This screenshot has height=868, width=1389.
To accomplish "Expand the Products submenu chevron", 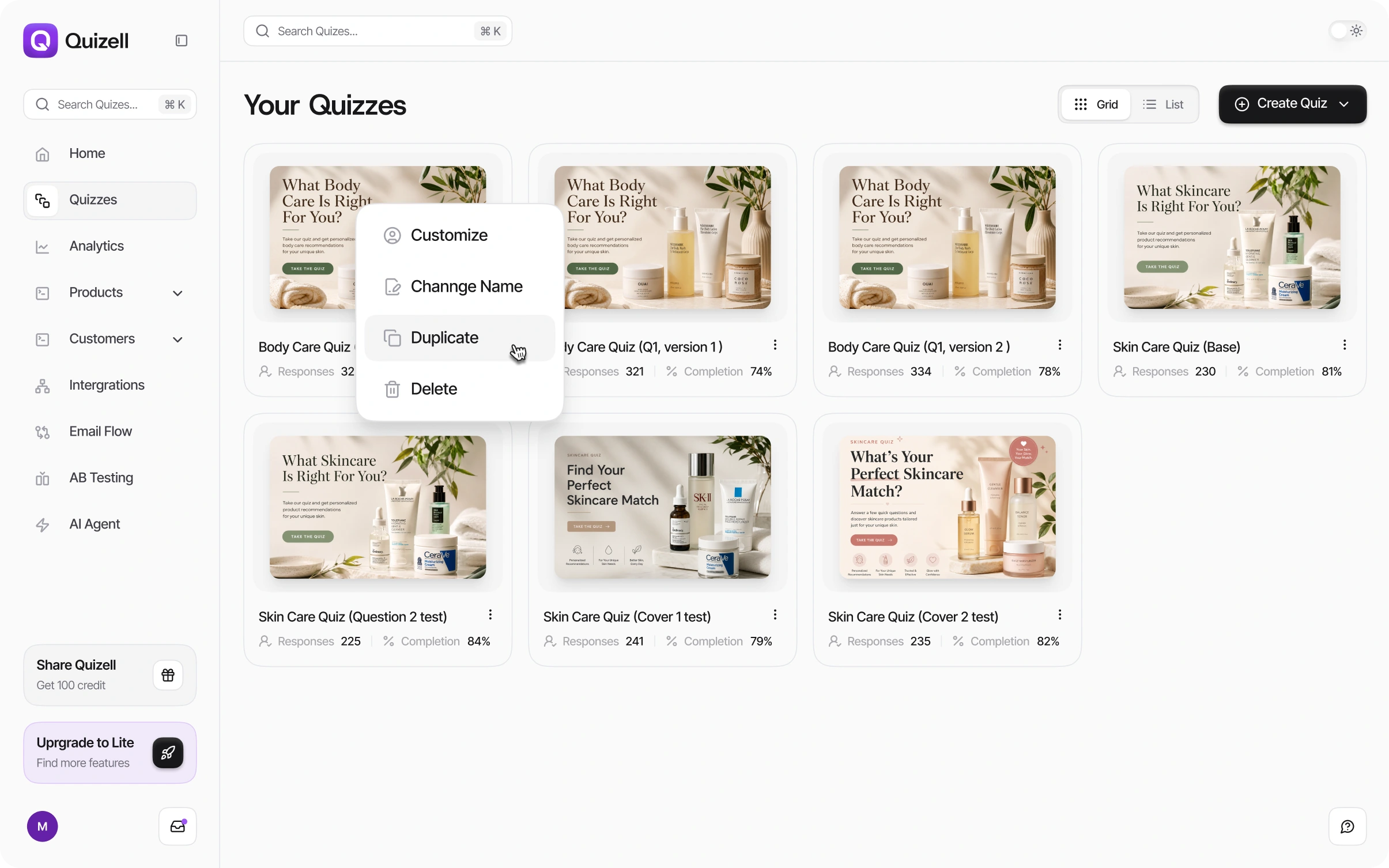I will click(x=178, y=293).
